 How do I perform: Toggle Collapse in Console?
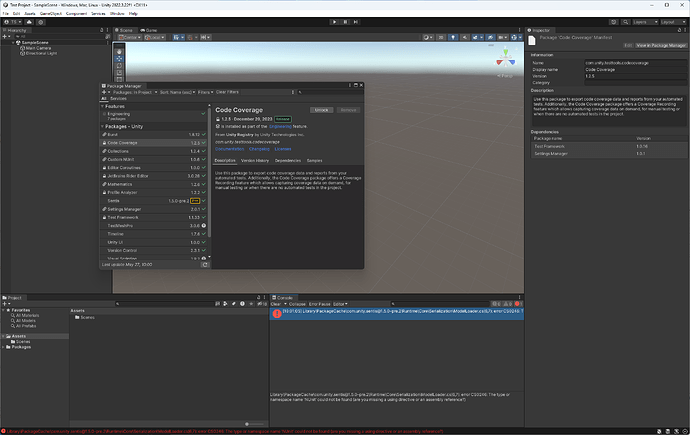[x=297, y=304]
